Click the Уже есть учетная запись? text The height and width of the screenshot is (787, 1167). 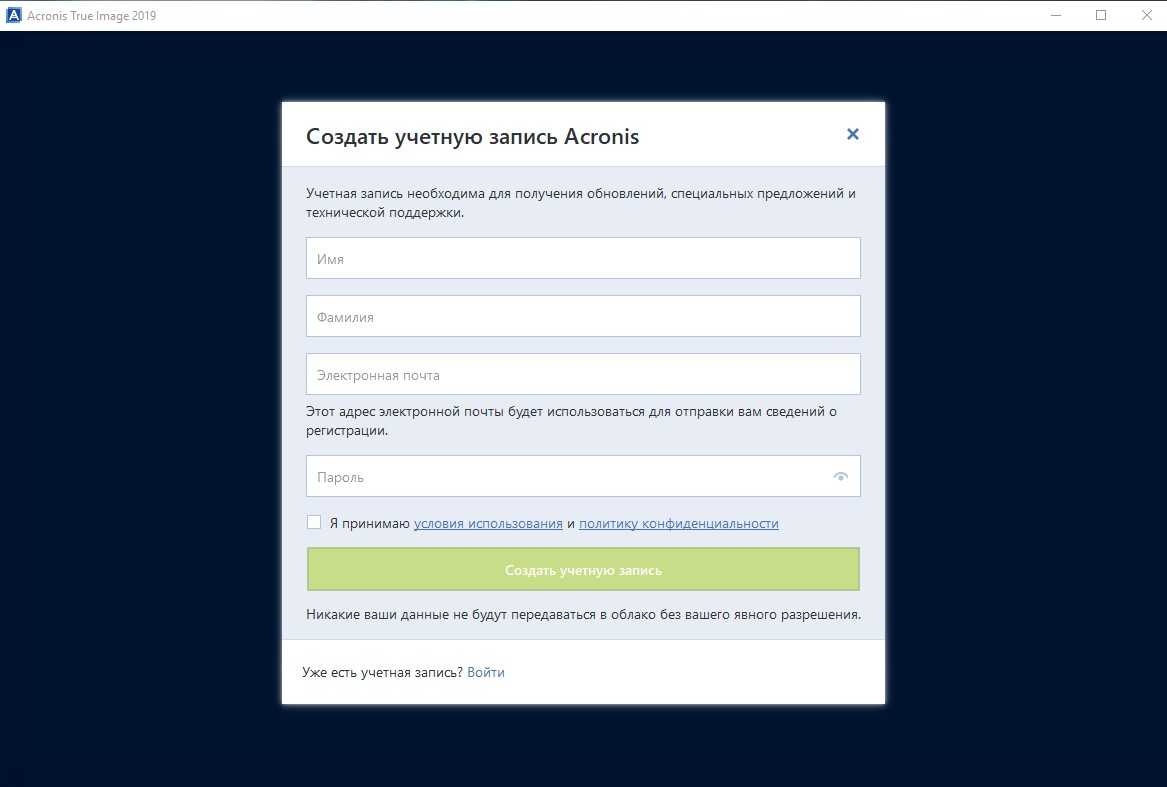click(383, 672)
